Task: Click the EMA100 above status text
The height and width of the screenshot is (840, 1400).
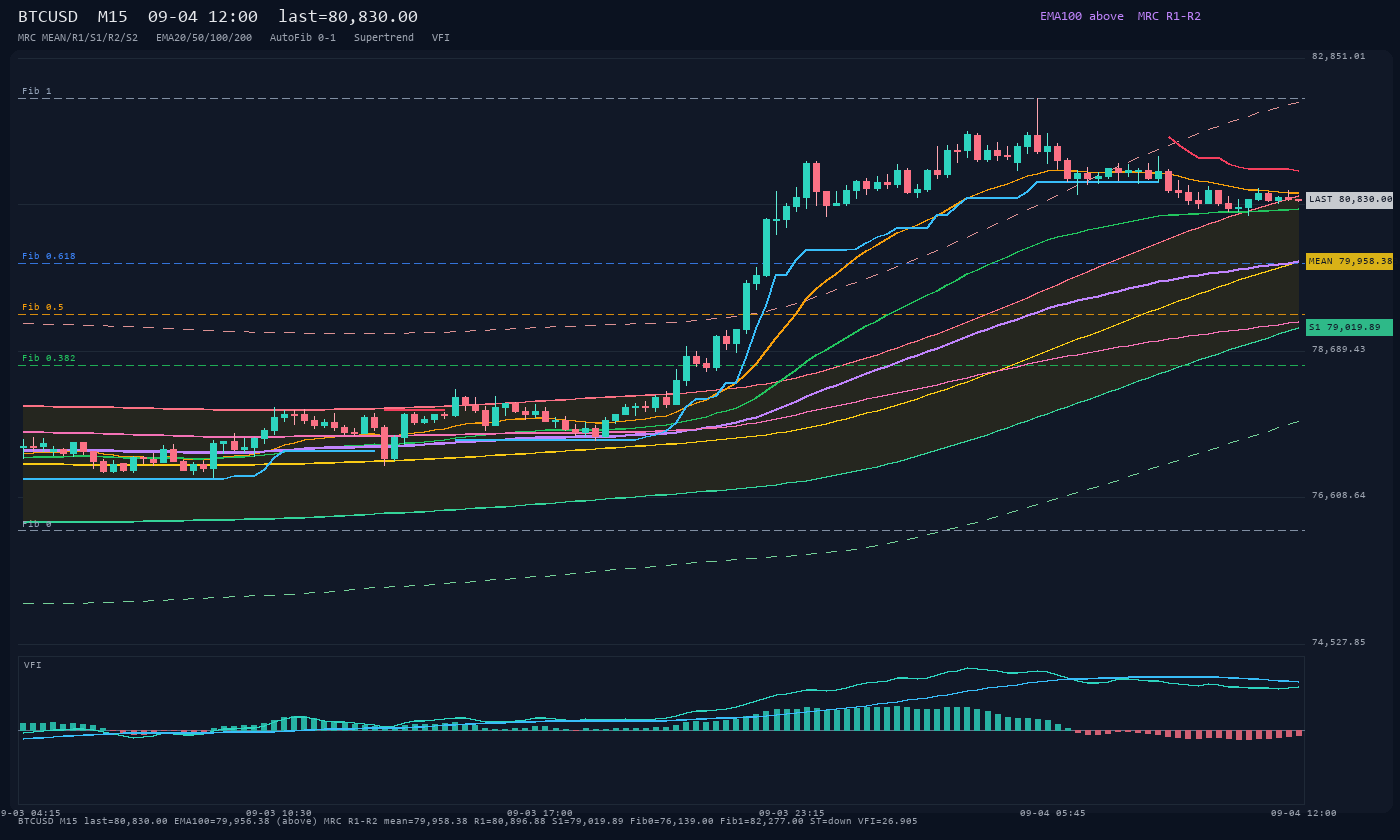Action: pos(1082,16)
